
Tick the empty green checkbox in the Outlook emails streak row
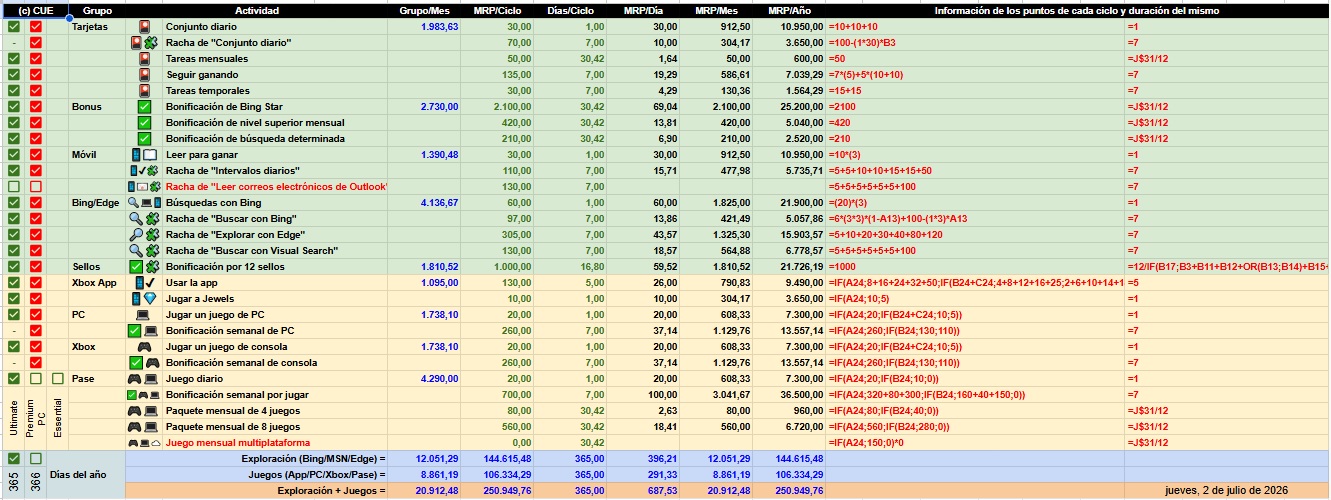pyautogui.click(x=14, y=187)
